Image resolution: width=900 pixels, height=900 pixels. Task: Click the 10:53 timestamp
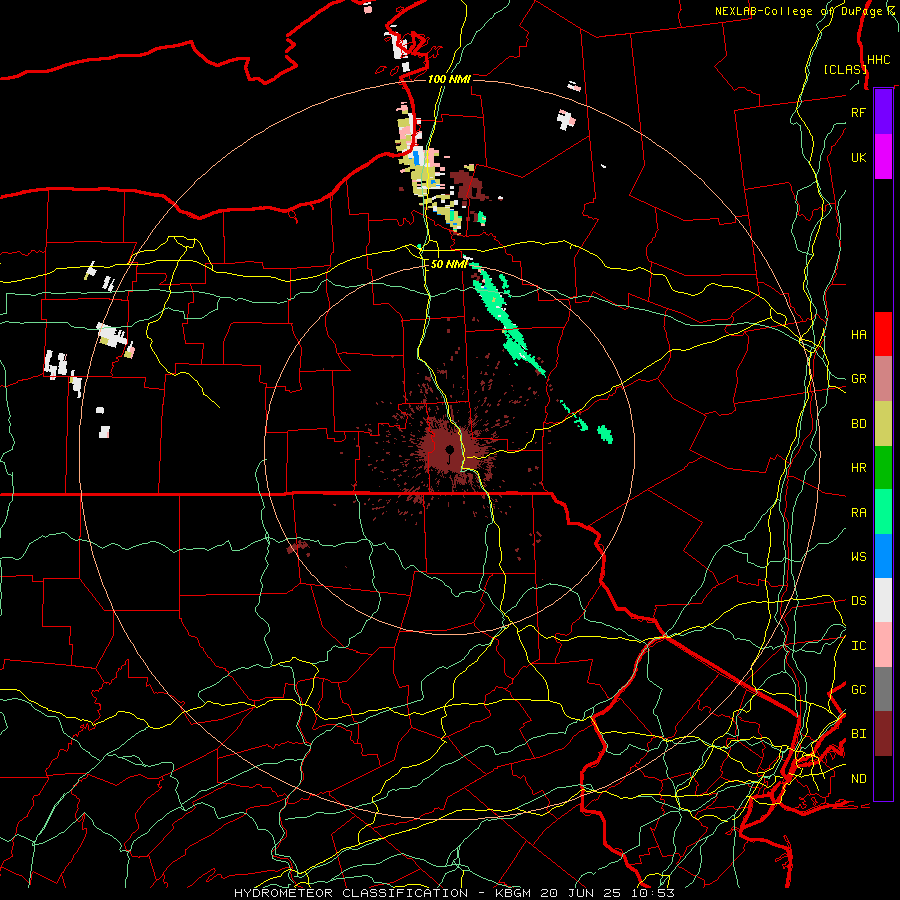[x=655, y=893]
